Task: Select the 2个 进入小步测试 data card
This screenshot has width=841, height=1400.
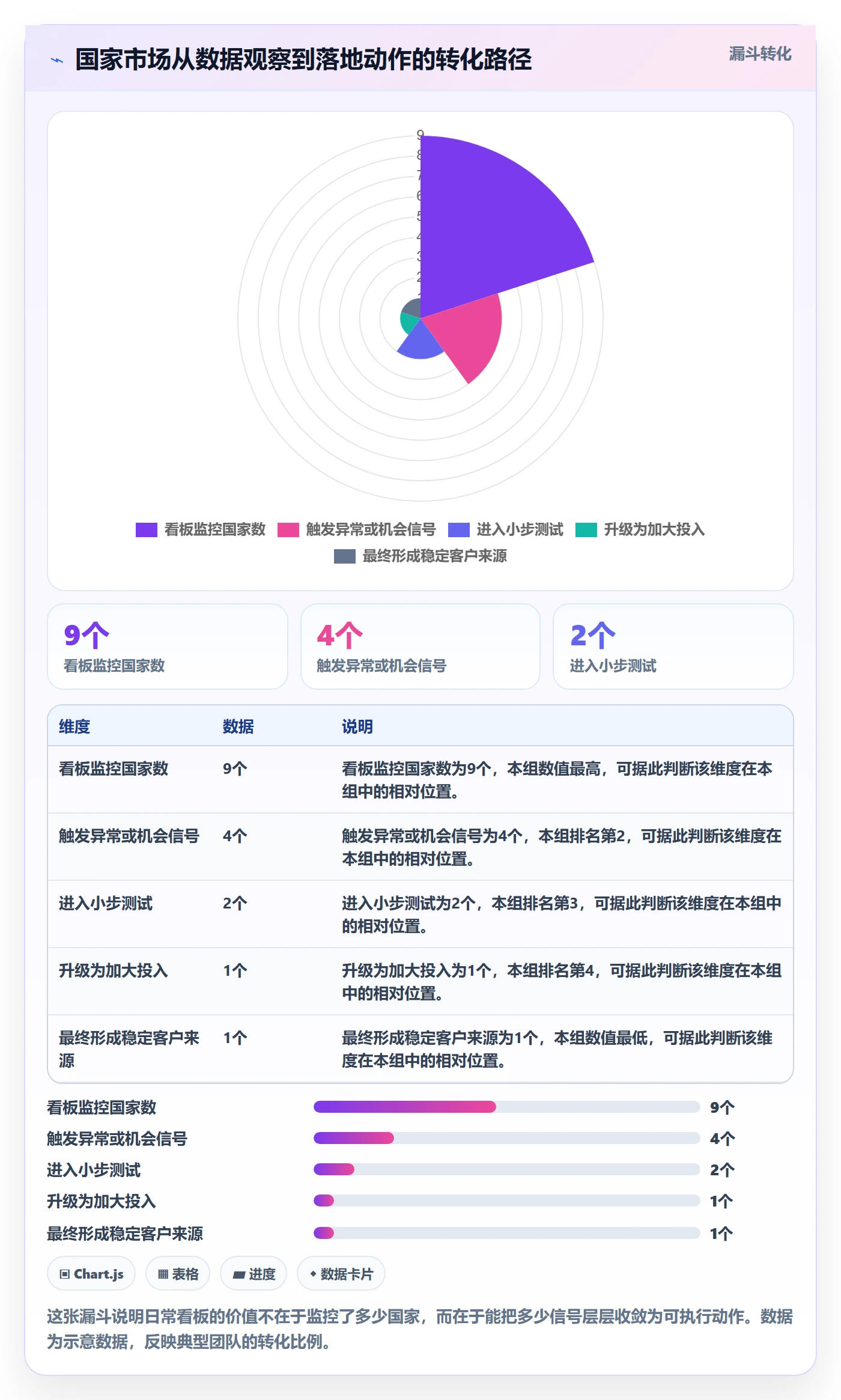Action: [673, 647]
